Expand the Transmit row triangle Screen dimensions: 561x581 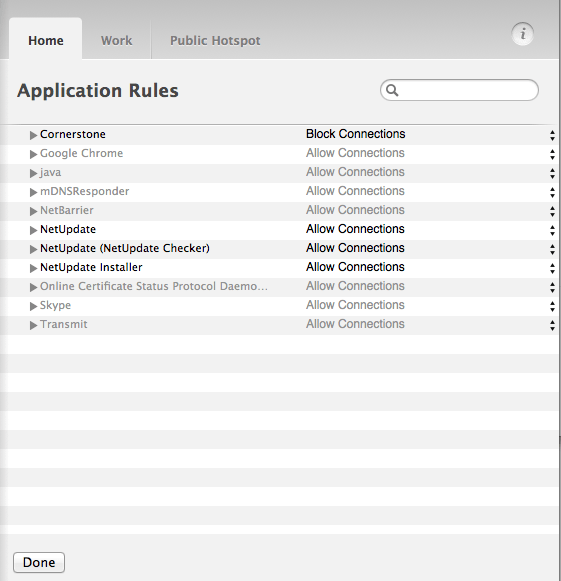pyautogui.click(x=33, y=325)
